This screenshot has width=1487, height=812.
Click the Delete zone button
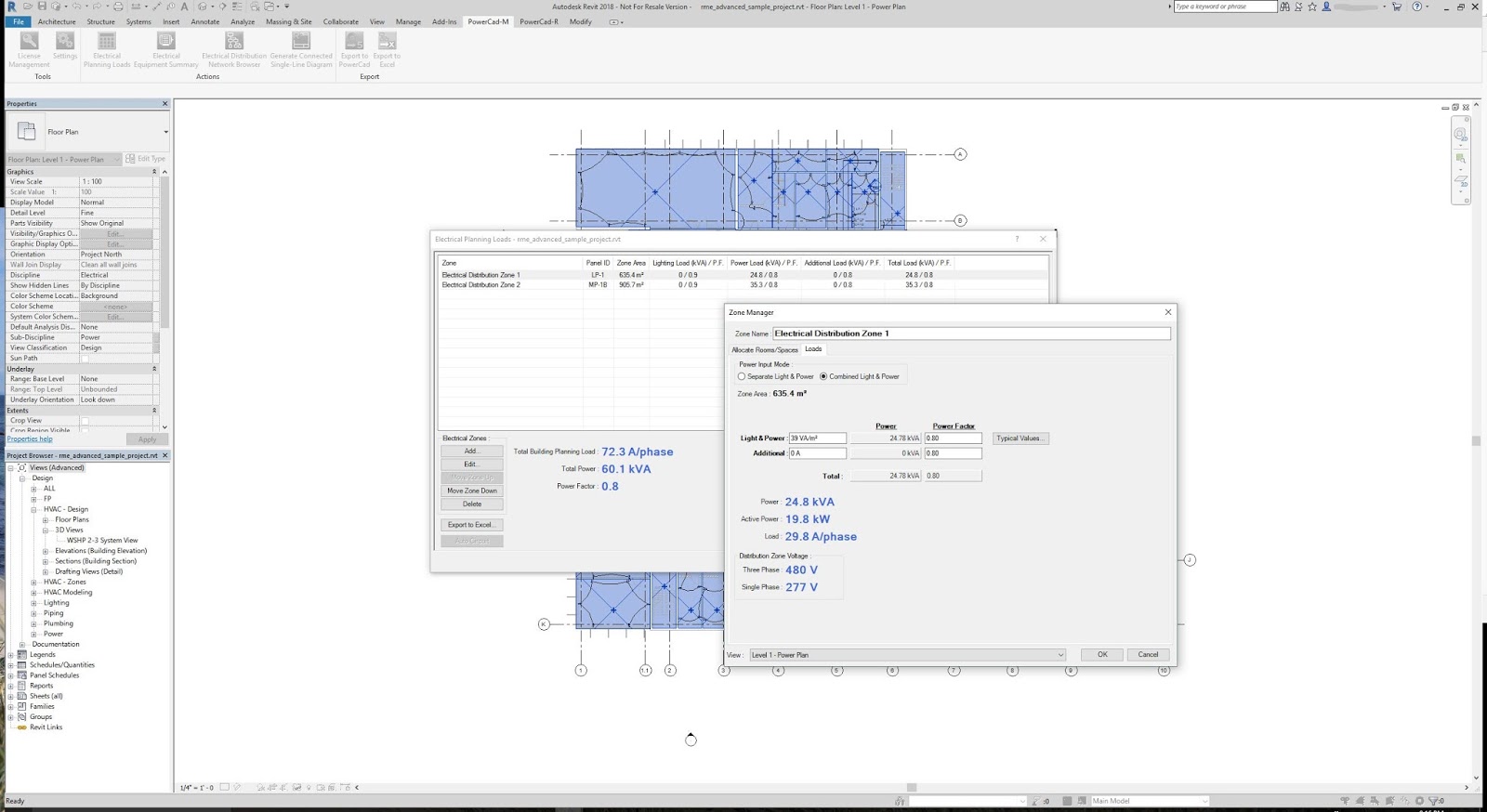[x=472, y=504]
